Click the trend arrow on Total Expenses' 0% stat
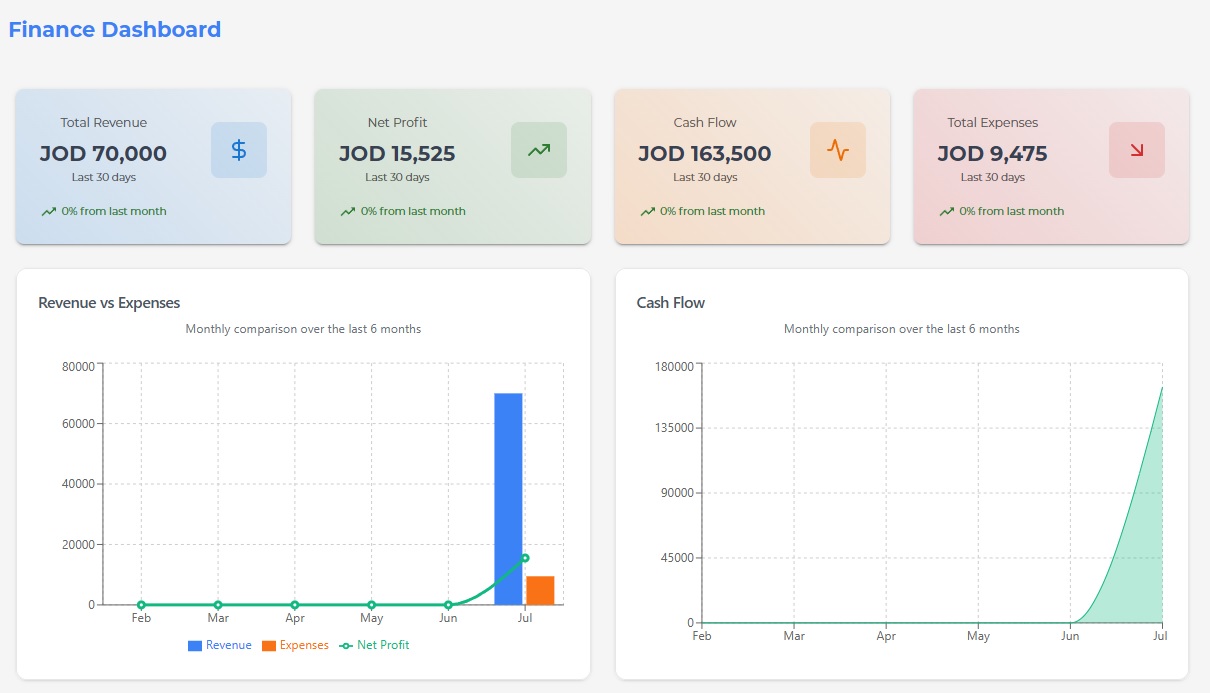The image size is (1210, 693). point(947,211)
